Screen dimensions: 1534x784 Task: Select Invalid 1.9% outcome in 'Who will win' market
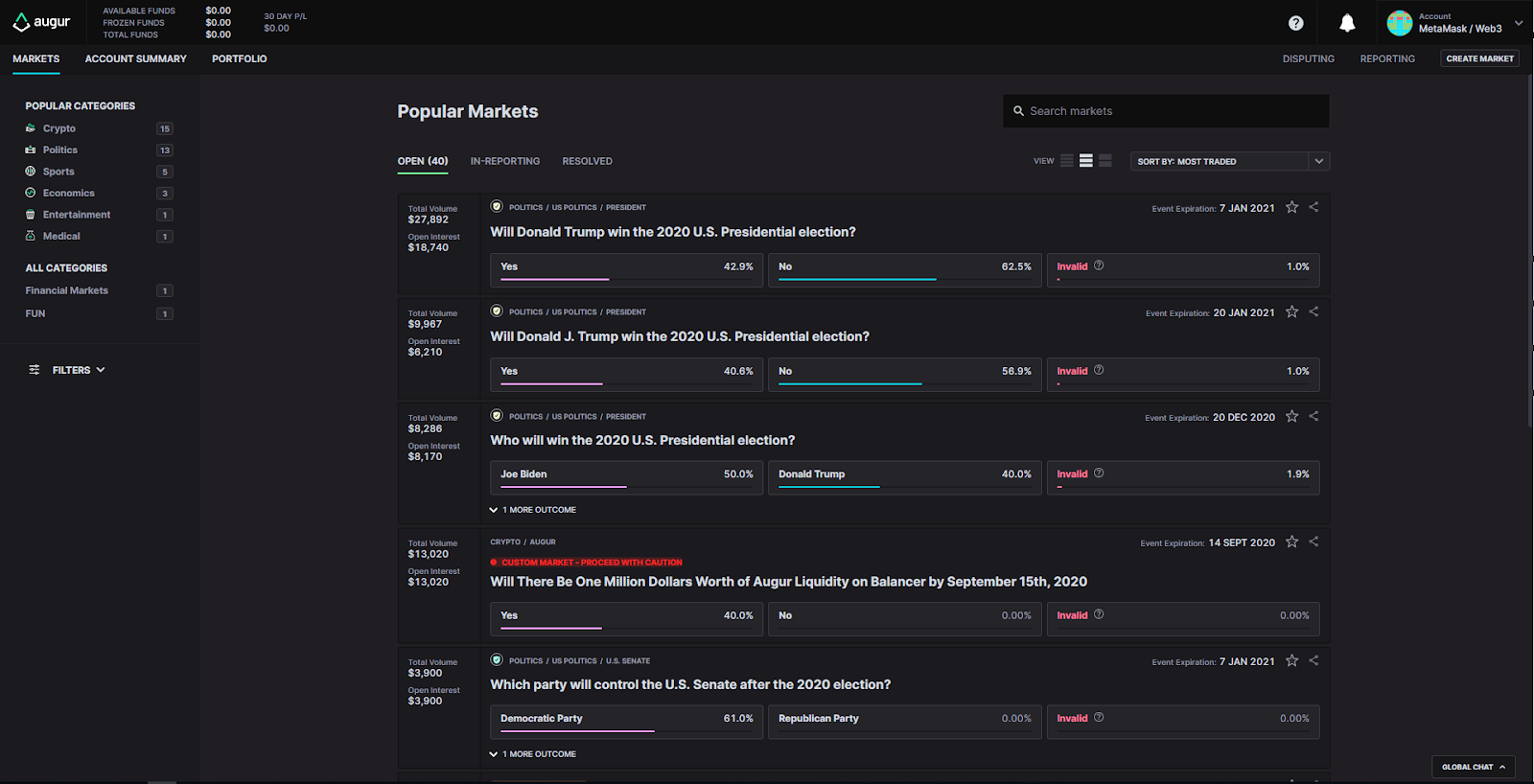[x=1183, y=477]
